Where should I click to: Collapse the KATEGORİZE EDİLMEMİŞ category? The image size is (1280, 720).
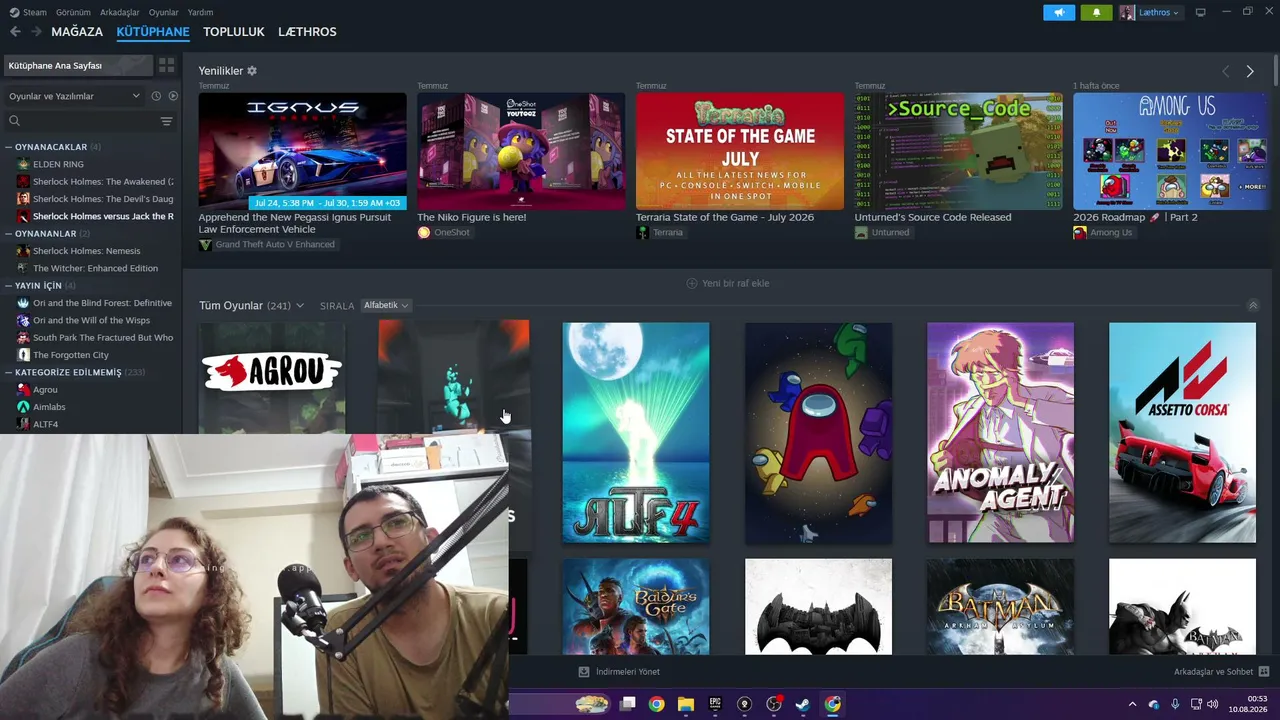(x=9, y=373)
